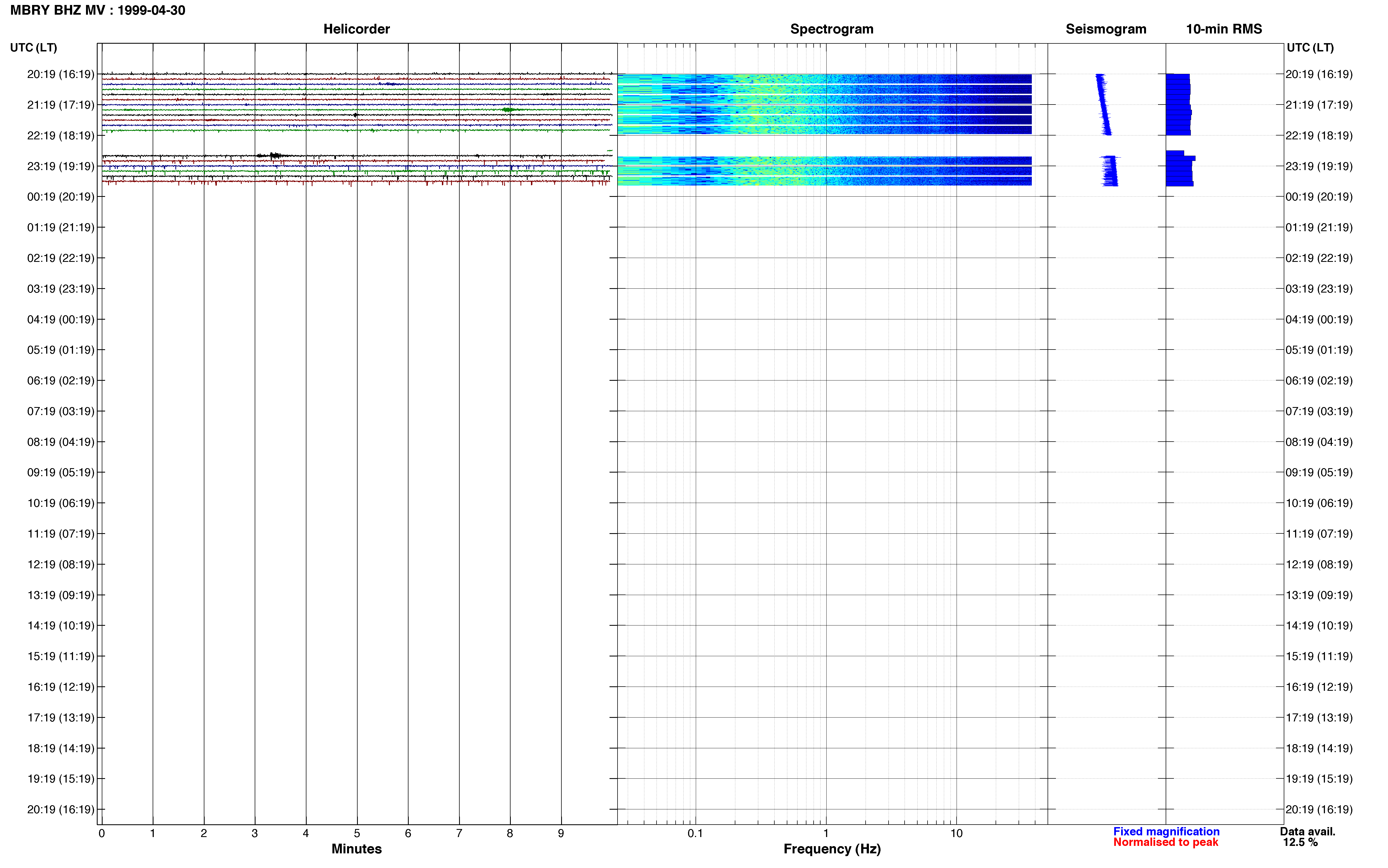Click the 10 tick on the frequency axis
This screenshot has width=1388, height=868.
point(956,833)
